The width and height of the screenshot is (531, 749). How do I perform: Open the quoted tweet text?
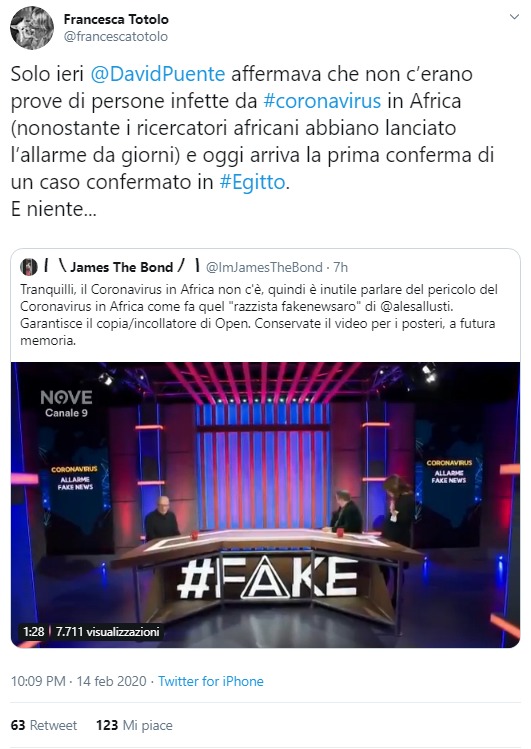259,315
